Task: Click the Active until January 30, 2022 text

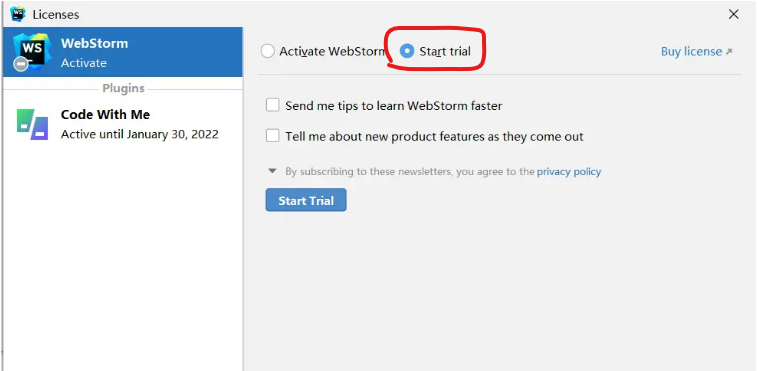Action: (139, 134)
